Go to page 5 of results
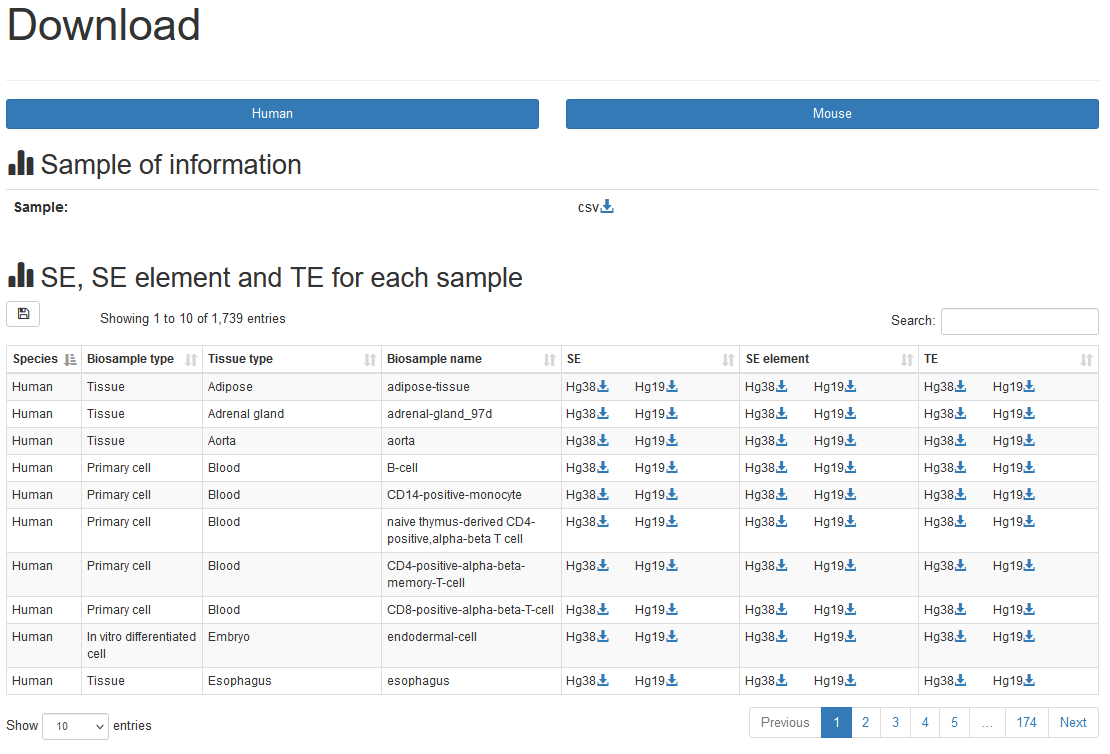The width and height of the screenshot is (1110, 754). coord(954,723)
